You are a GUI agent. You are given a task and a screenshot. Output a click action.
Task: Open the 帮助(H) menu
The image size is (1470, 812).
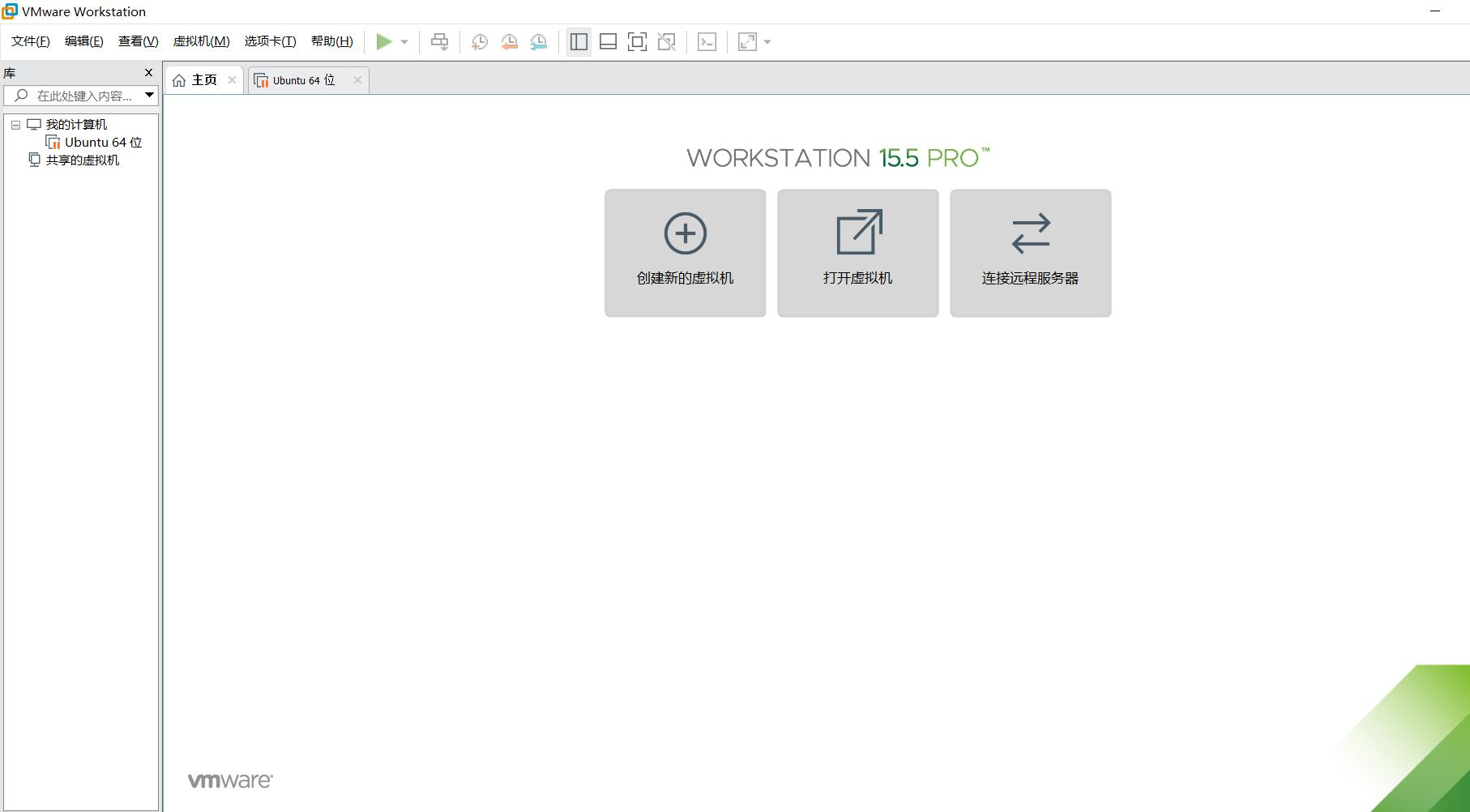pyautogui.click(x=332, y=41)
